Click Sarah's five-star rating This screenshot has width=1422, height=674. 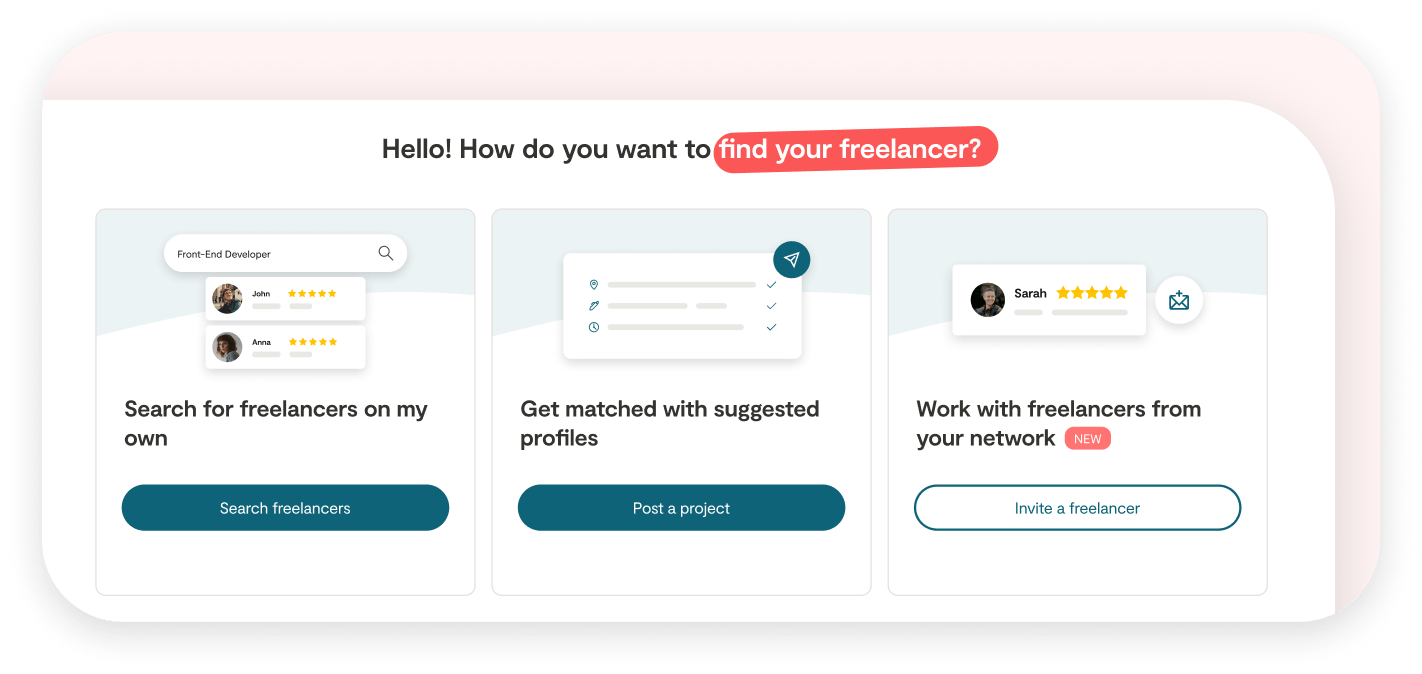point(1092,293)
